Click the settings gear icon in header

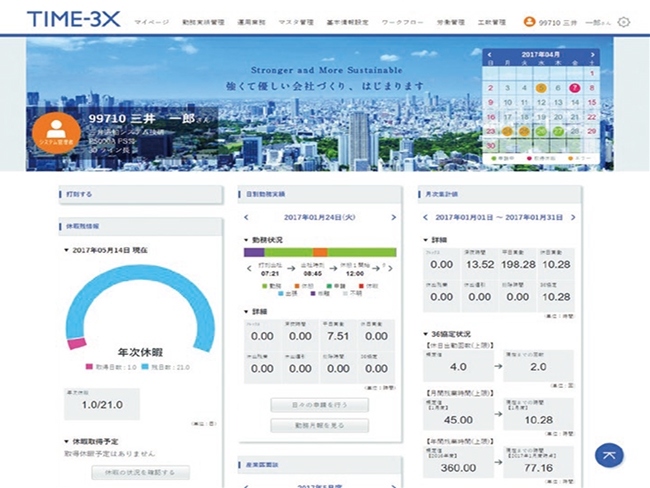[x=624, y=21]
